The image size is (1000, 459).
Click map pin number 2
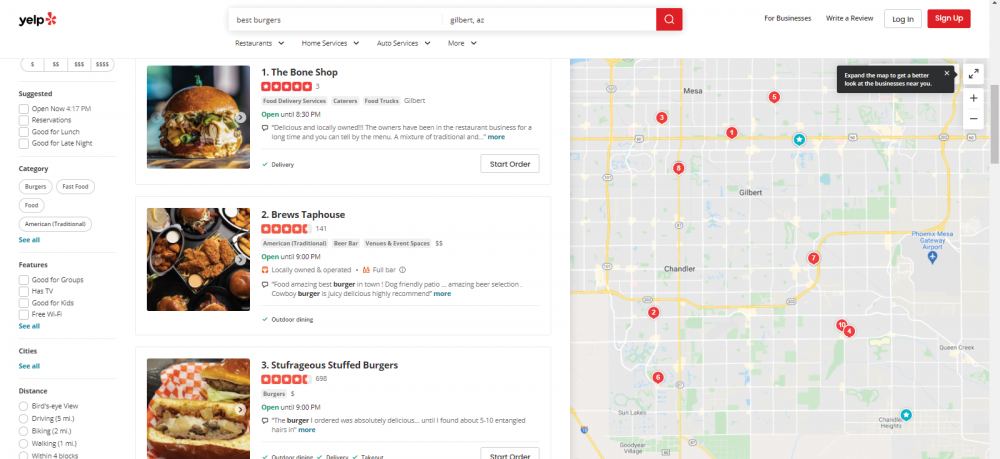tap(653, 313)
